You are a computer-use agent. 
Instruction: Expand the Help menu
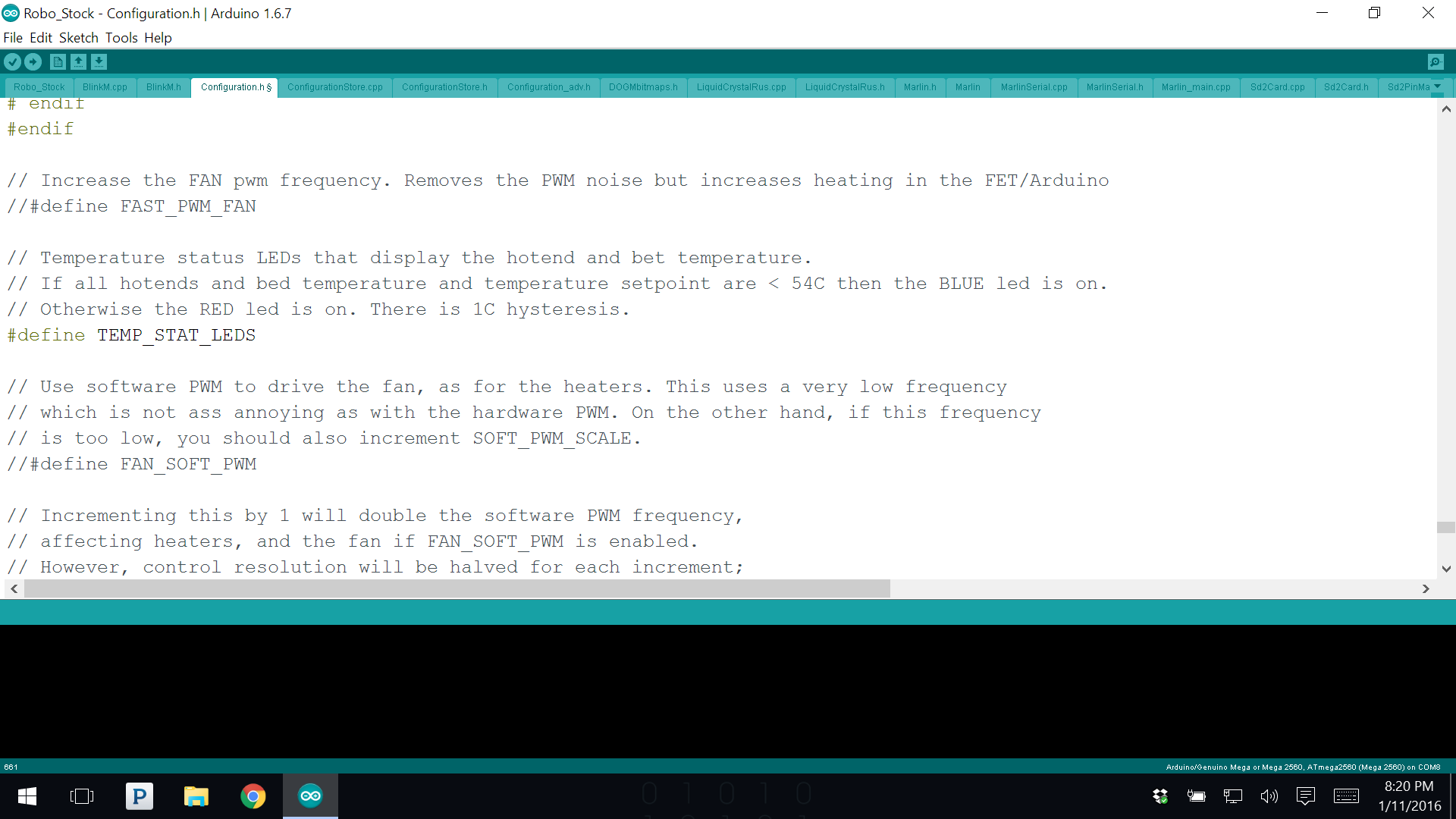(157, 37)
